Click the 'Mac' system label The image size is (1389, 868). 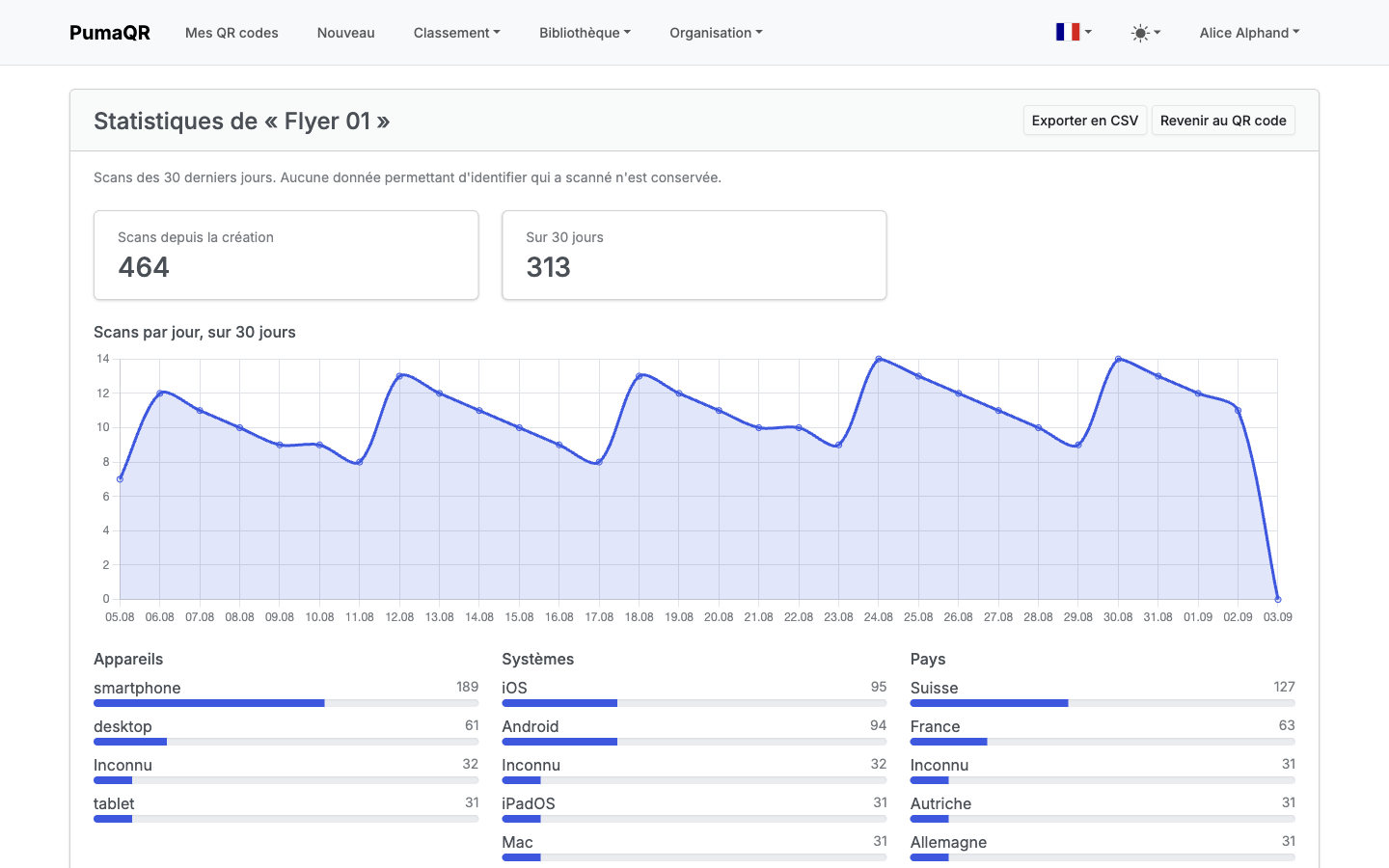click(x=517, y=842)
